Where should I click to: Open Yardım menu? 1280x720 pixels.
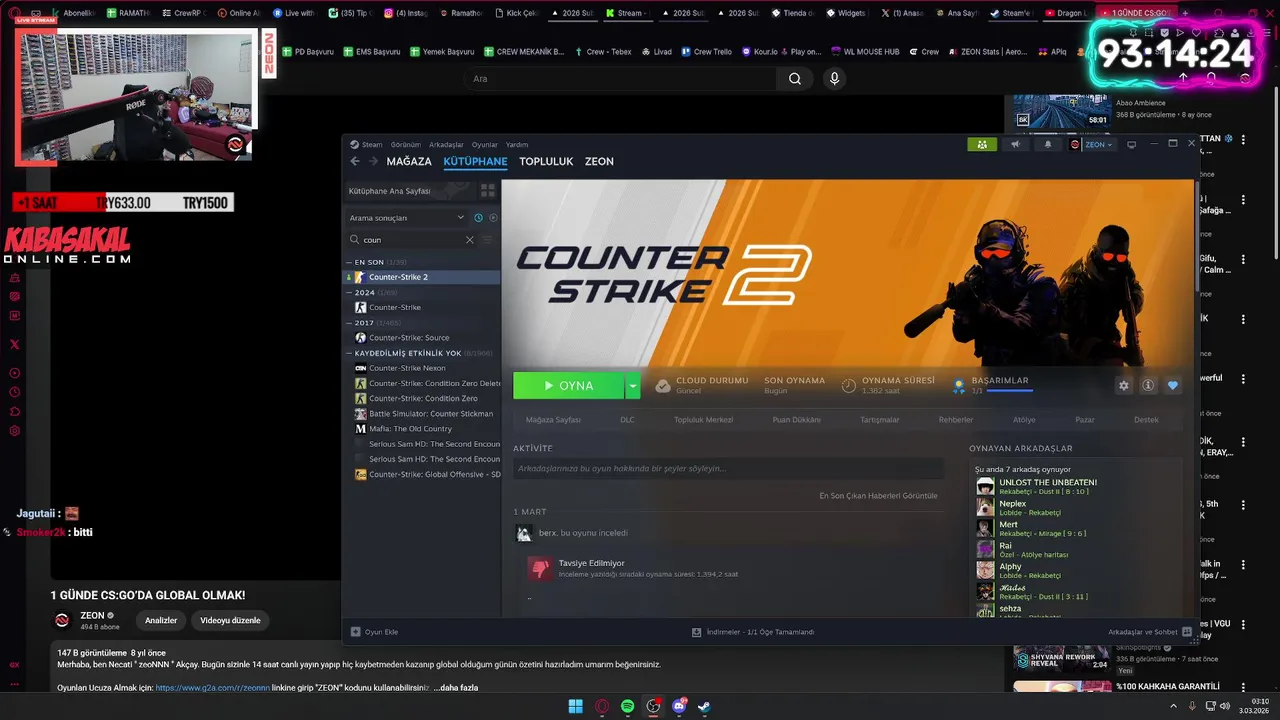517,144
